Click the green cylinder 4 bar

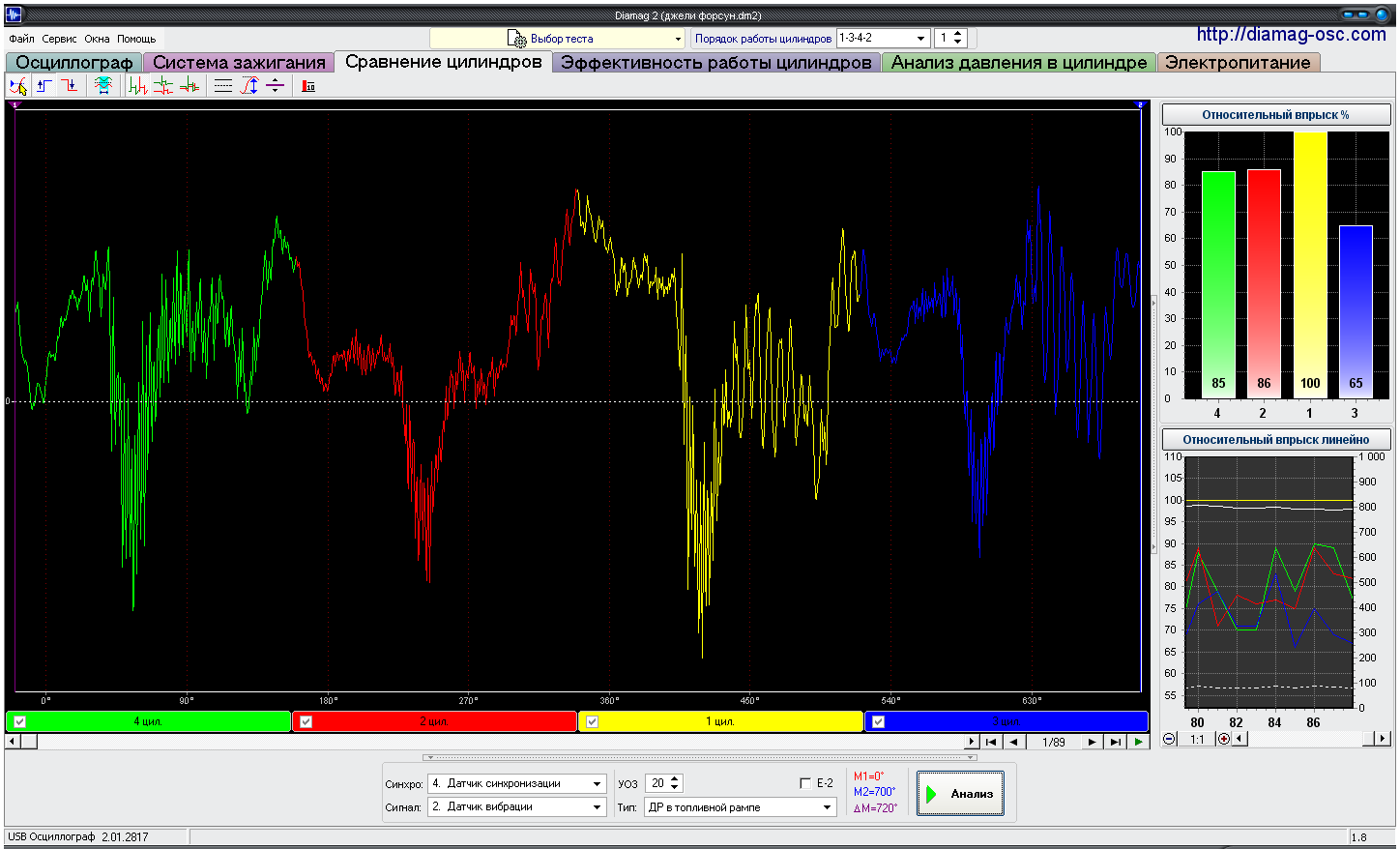1218,284
